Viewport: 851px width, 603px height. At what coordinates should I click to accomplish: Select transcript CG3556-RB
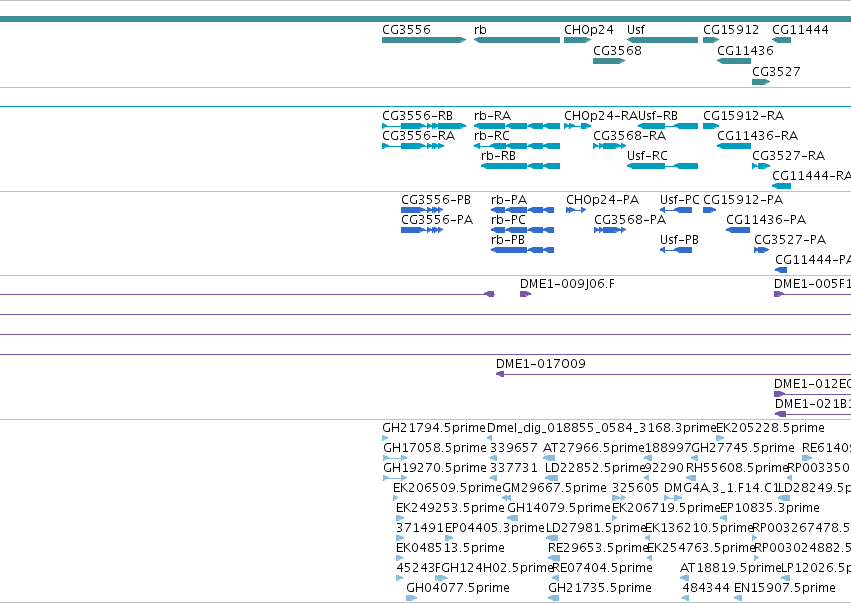[x=424, y=126]
